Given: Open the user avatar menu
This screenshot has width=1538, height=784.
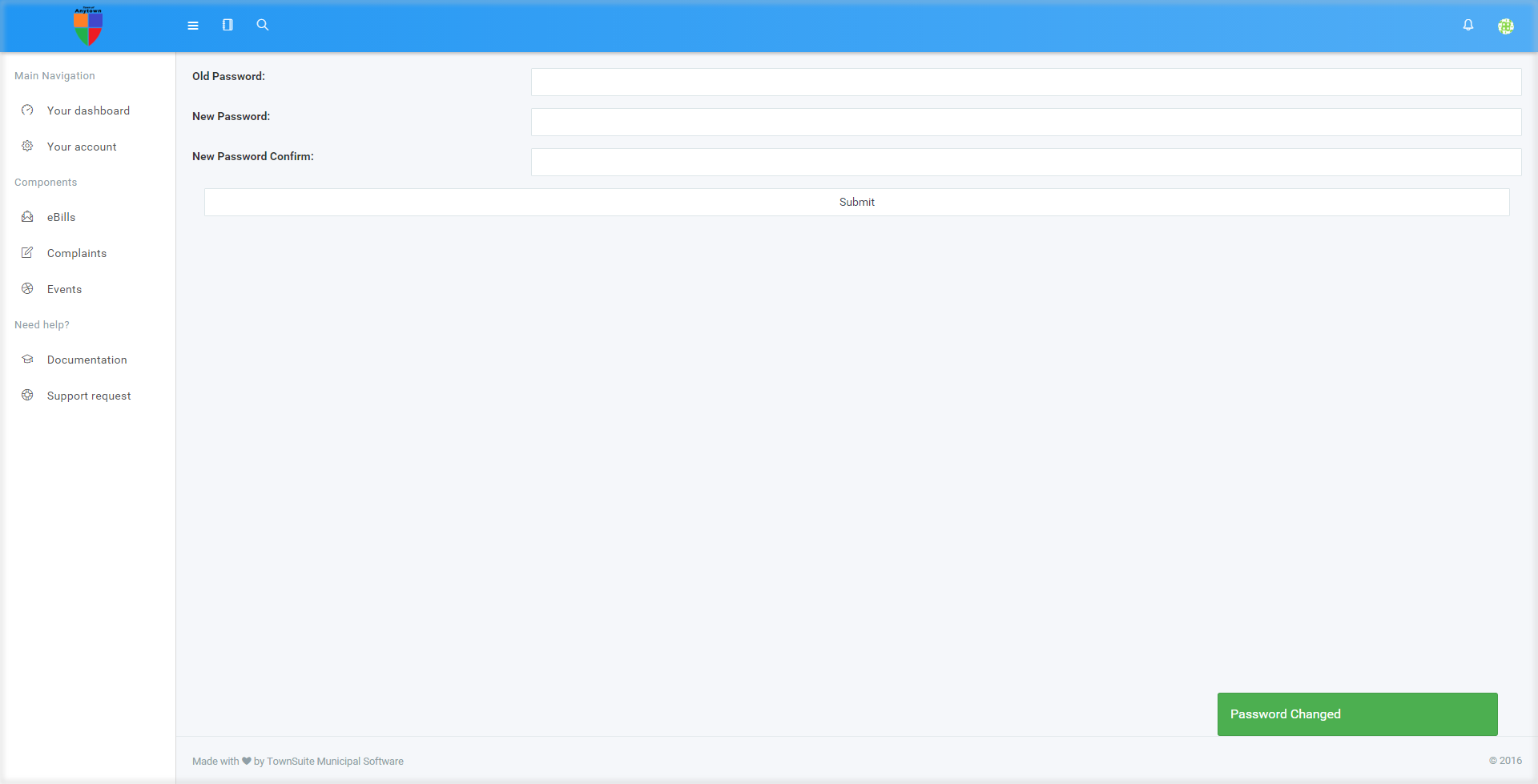Looking at the screenshot, I should (x=1506, y=26).
